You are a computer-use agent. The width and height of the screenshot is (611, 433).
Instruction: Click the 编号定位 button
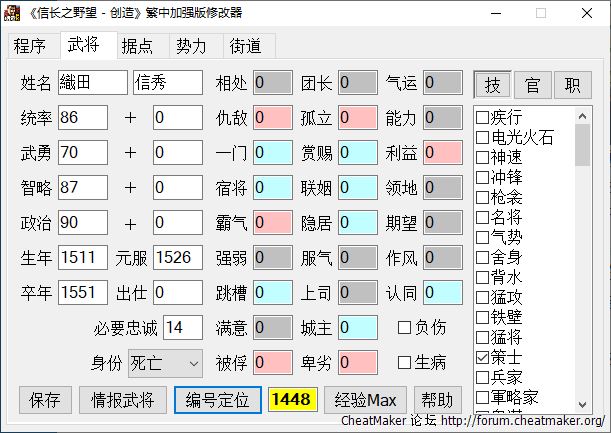[218, 400]
